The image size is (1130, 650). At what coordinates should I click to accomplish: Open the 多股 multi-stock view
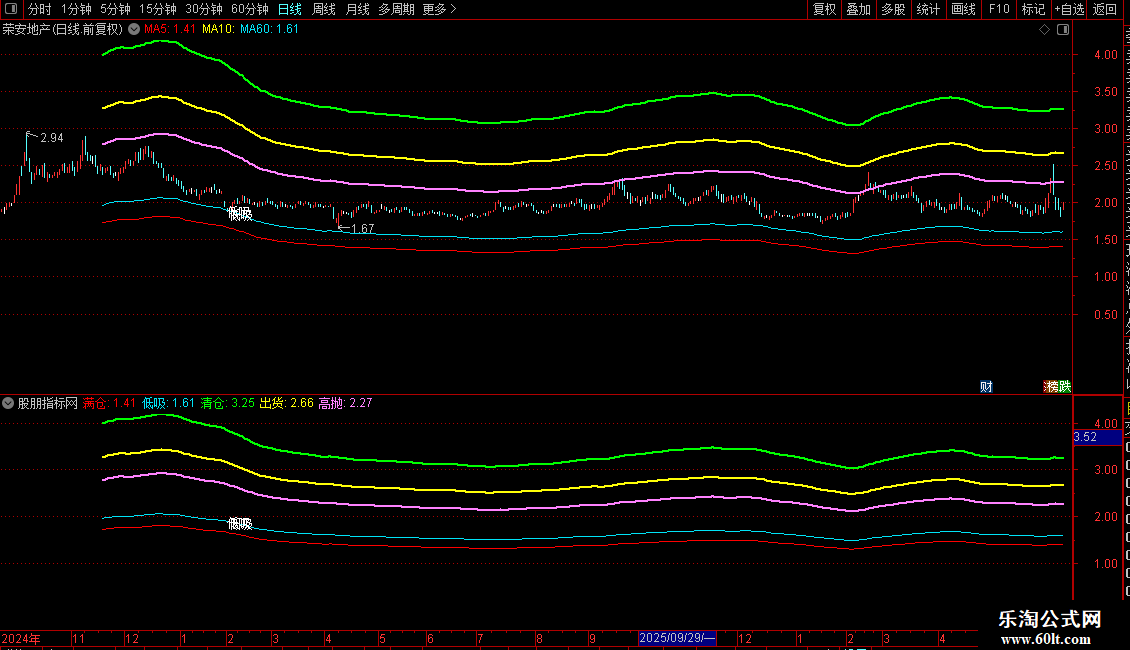(893, 9)
